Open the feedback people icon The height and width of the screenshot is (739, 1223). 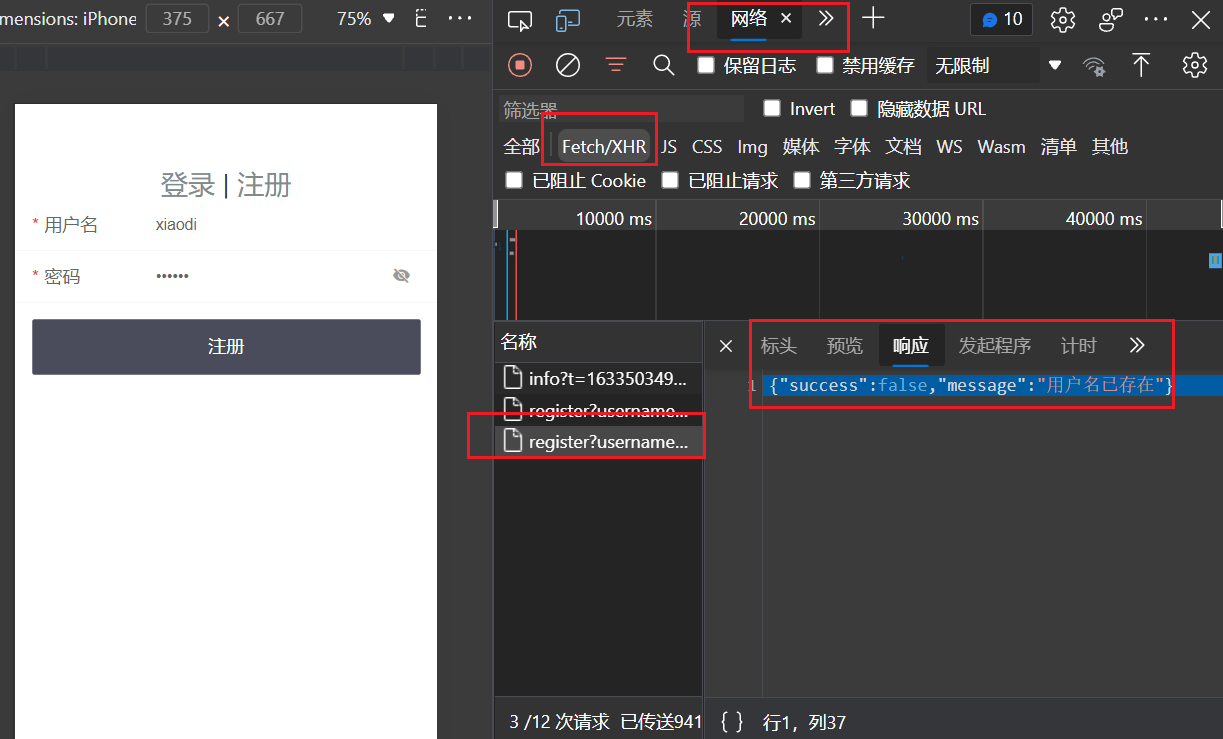1111,19
